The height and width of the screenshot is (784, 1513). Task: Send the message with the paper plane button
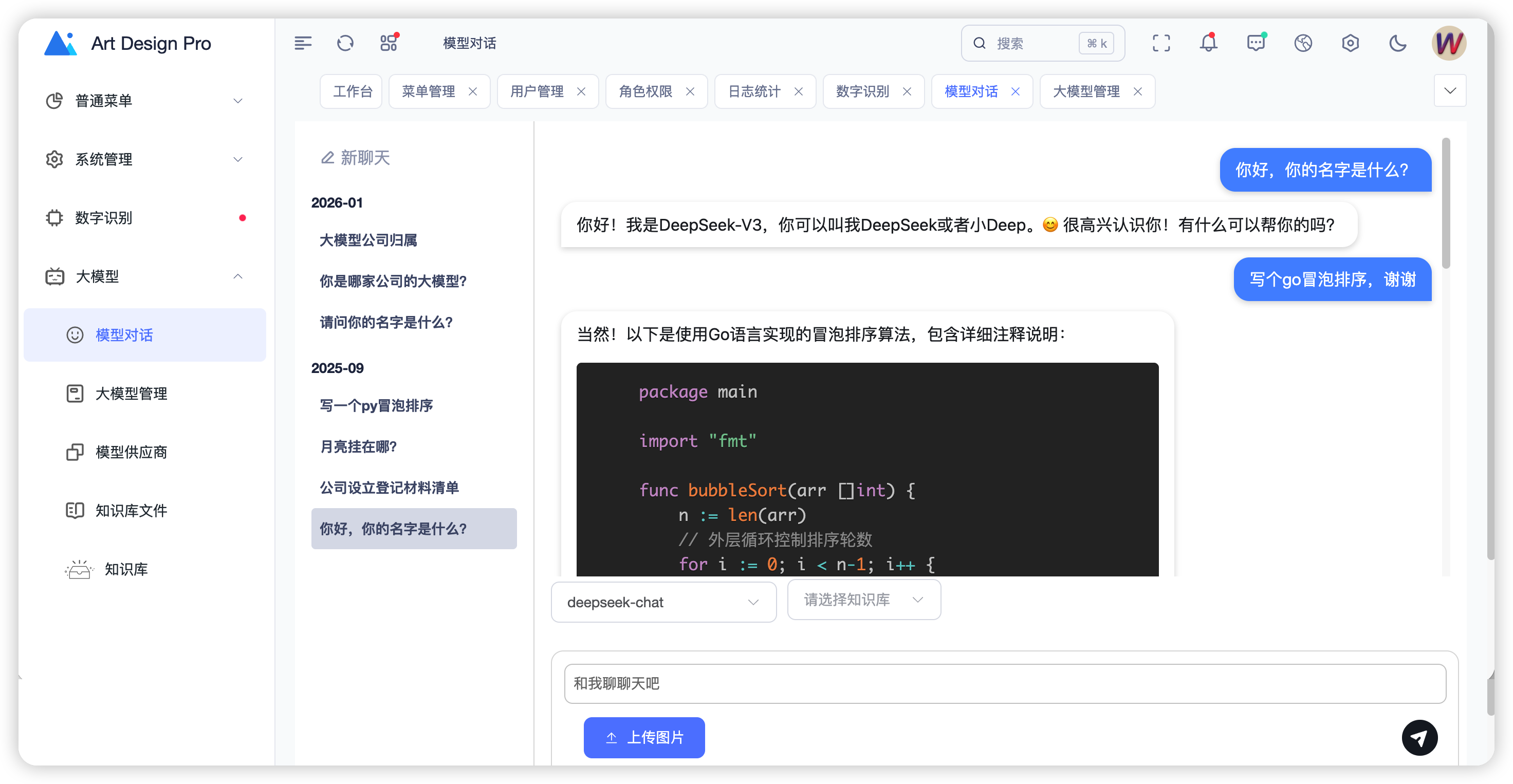click(1419, 738)
